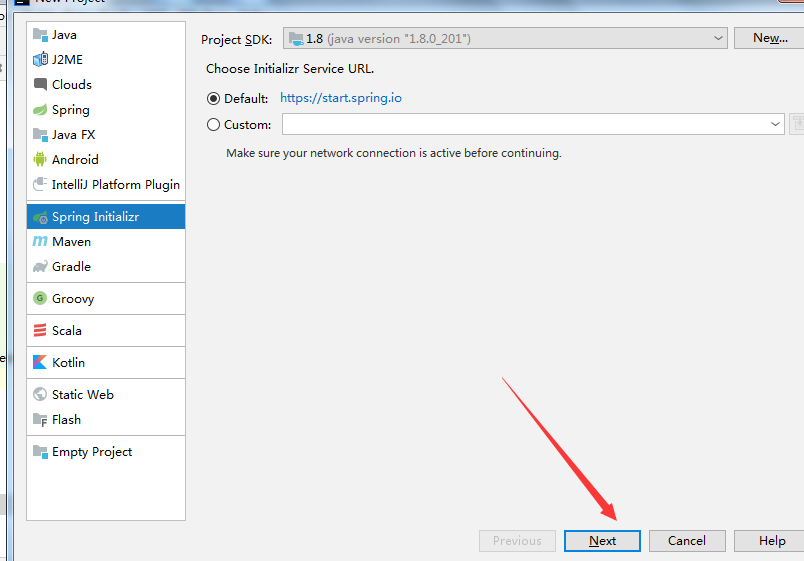
Task: Select the Custom service URL radio
Action: point(213,125)
